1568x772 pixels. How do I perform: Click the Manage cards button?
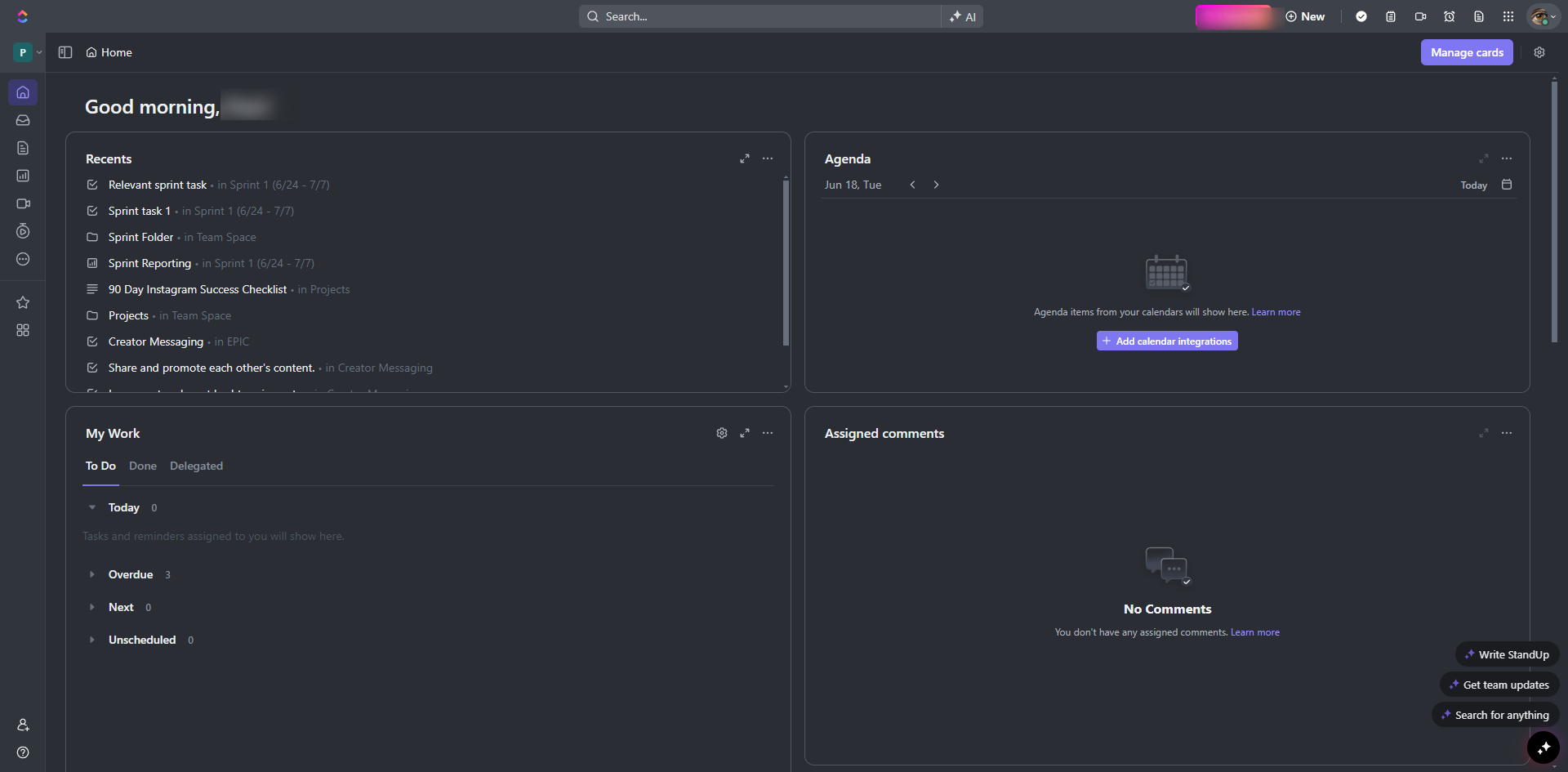1467,52
